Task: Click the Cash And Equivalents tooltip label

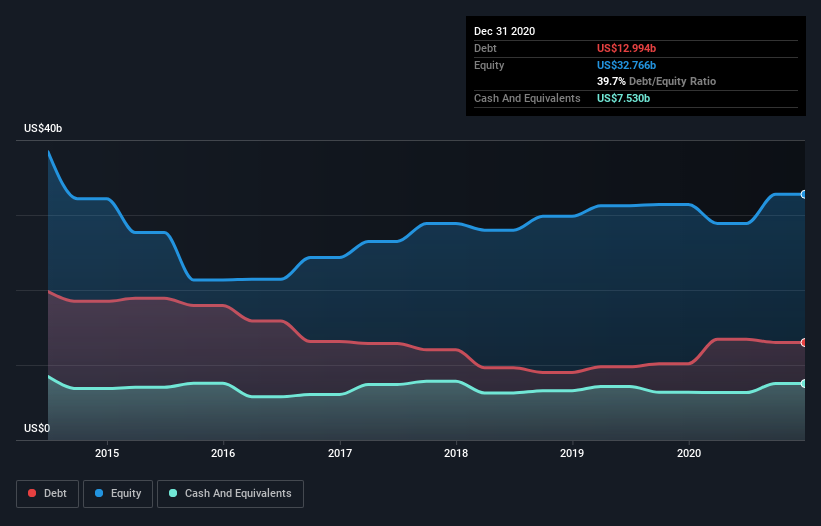Action: [527, 98]
